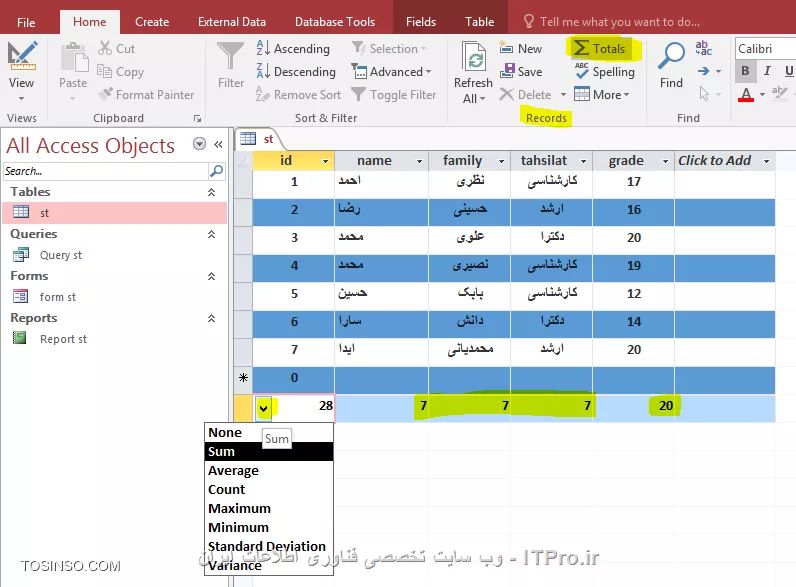Click Refresh All icon
796x587 pixels.
coord(473,56)
